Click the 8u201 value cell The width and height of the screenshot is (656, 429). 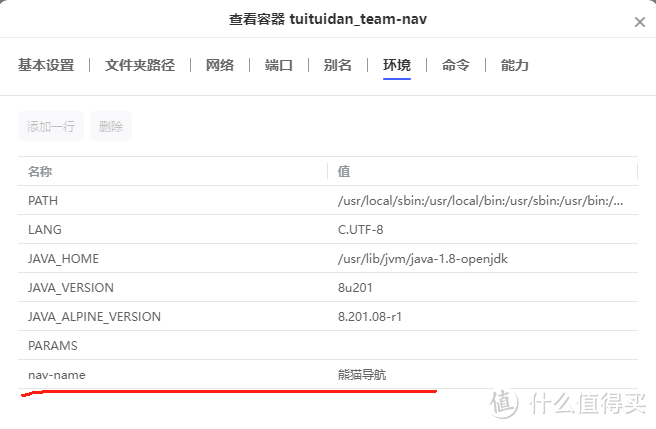pyautogui.click(x=482, y=288)
